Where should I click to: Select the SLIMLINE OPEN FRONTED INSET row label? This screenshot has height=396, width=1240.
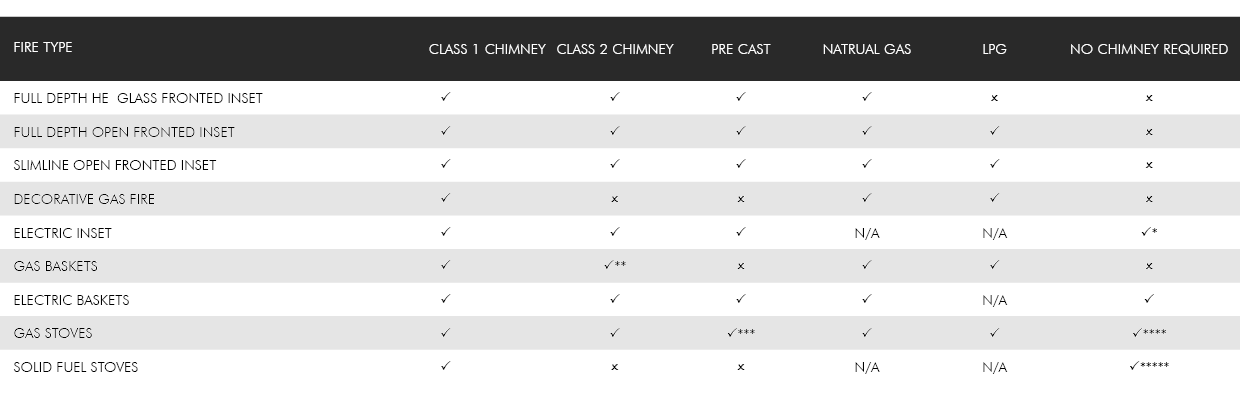coord(115,165)
